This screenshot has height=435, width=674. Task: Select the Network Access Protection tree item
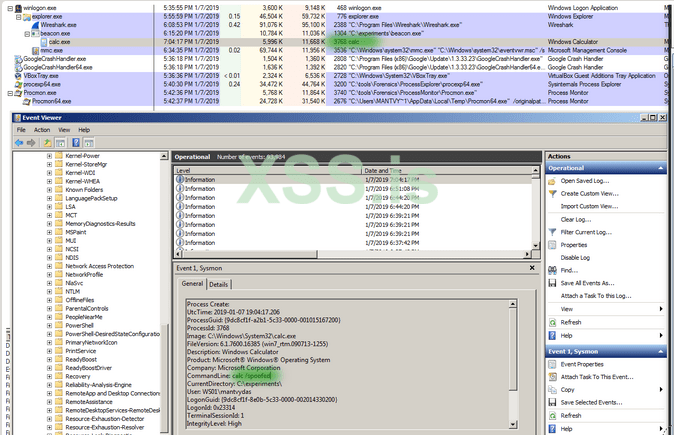click(99, 266)
